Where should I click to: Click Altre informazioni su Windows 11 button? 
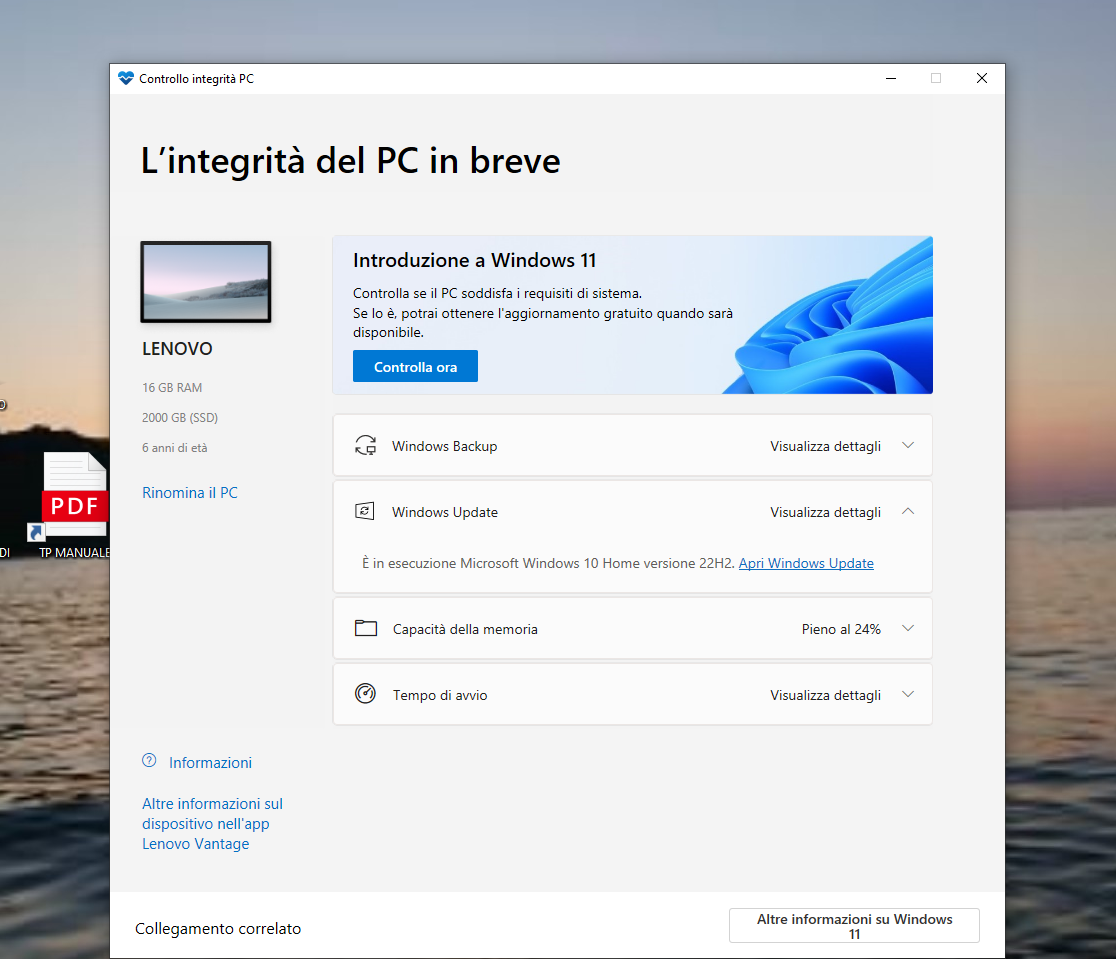[854, 926]
